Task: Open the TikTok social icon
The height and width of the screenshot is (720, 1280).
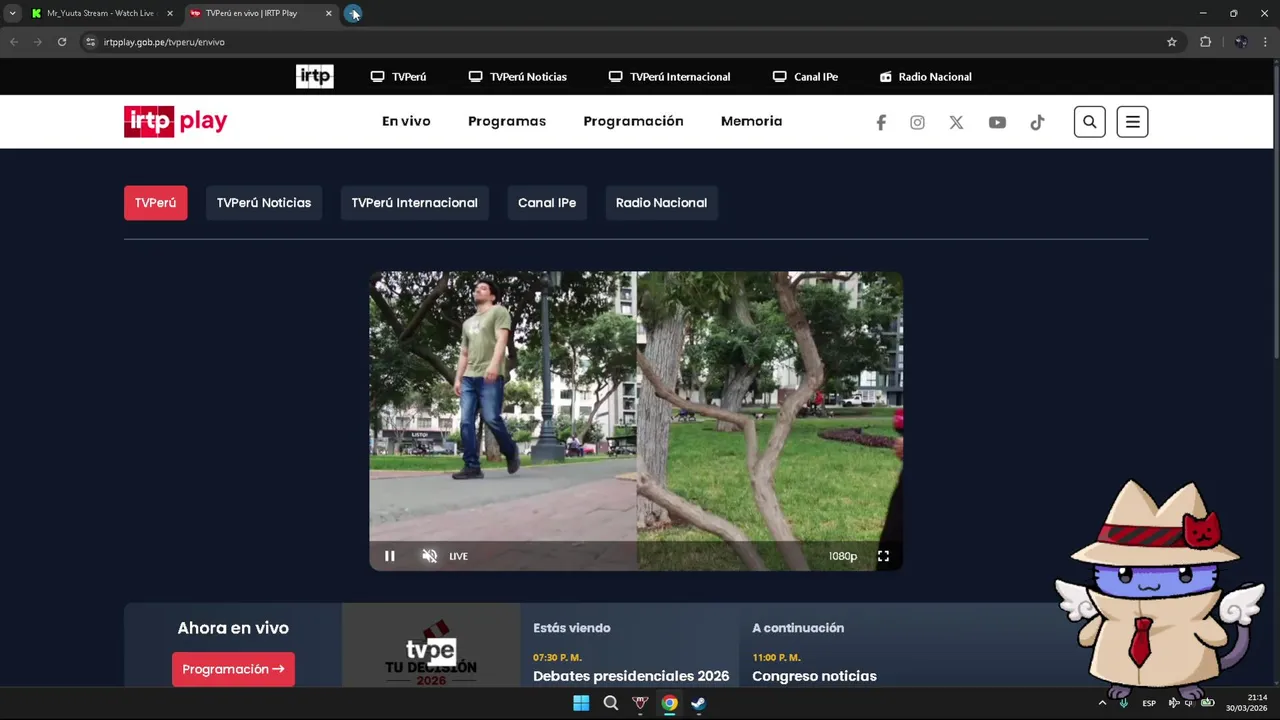Action: pos(1037,122)
